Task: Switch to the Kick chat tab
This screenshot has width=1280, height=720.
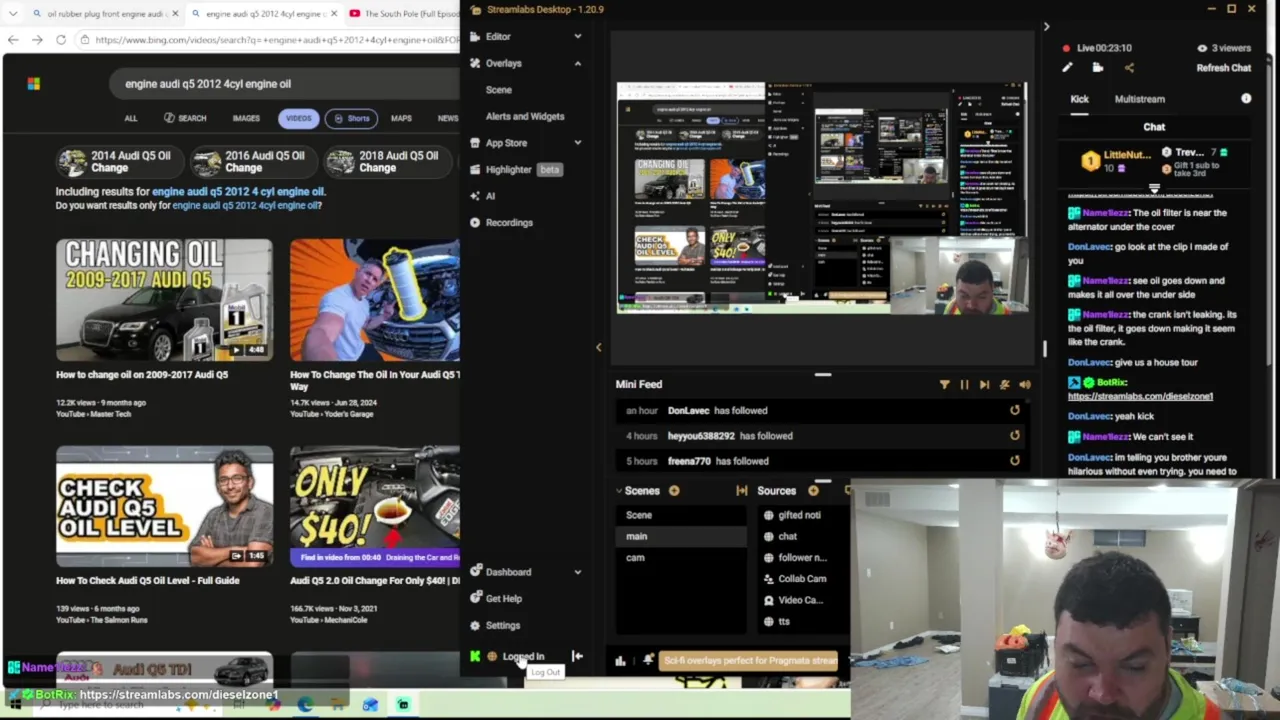Action: click(1079, 99)
